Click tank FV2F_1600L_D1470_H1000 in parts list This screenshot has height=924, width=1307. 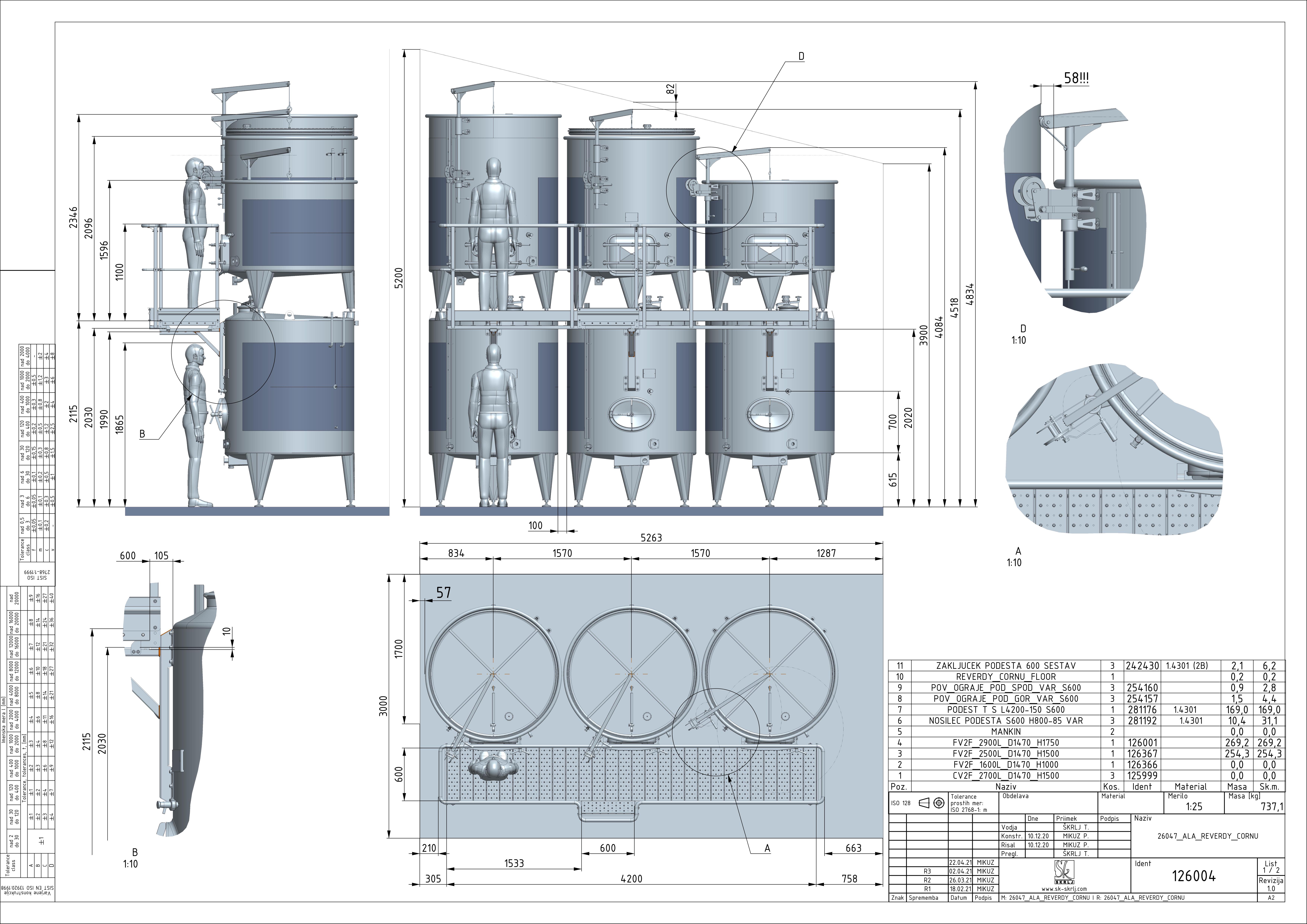pos(1006,765)
